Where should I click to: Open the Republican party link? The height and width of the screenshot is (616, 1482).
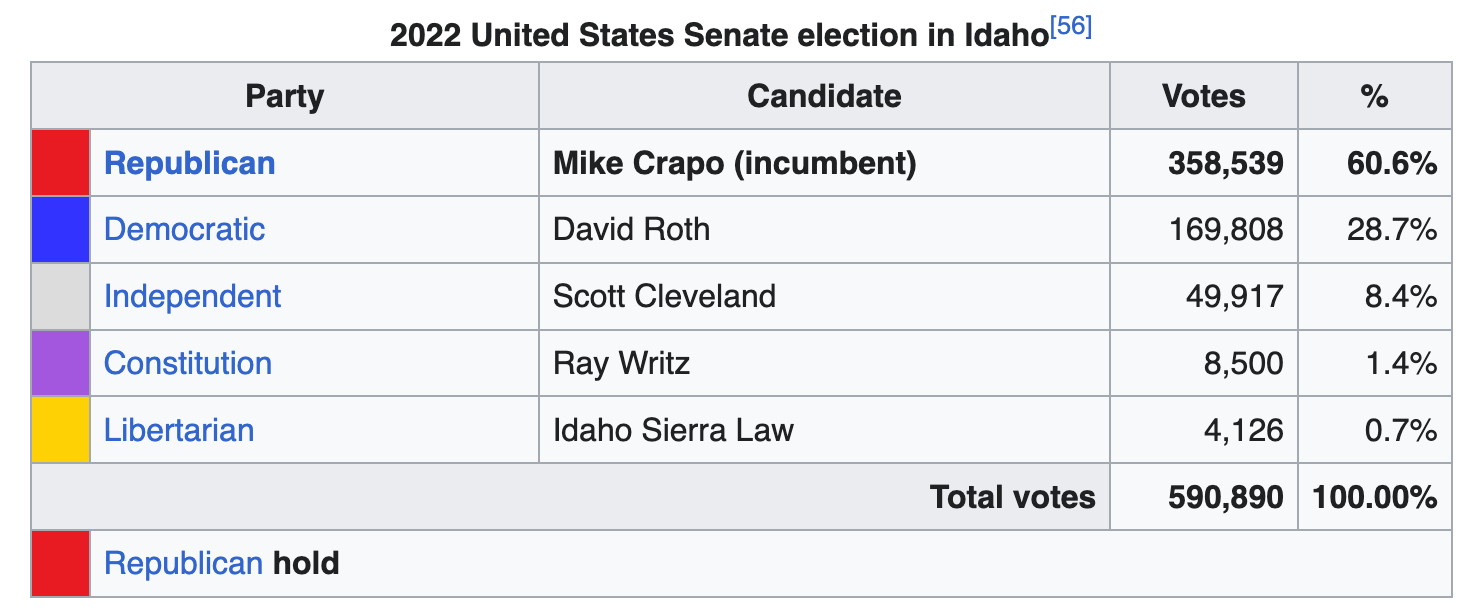189,163
